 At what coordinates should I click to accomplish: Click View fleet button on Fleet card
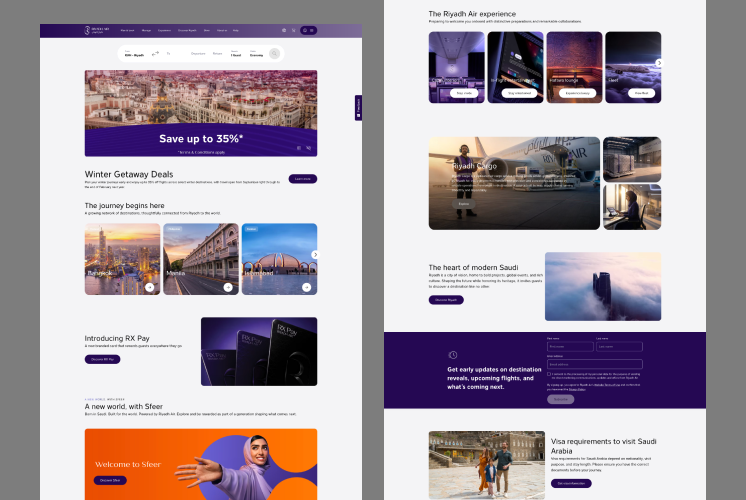click(641, 93)
